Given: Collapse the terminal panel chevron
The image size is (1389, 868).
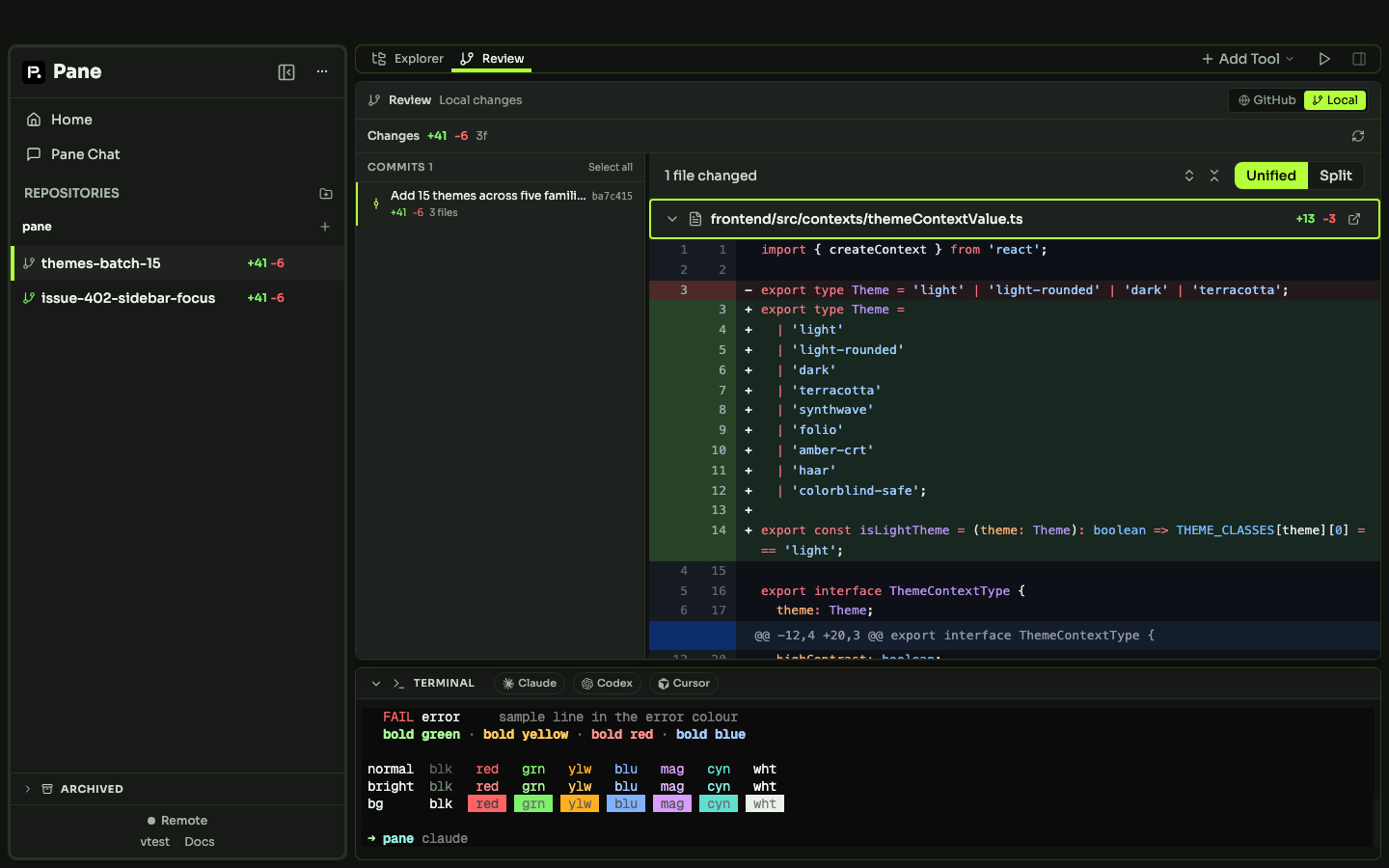Looking at the screenshot, I should [376, 684].
